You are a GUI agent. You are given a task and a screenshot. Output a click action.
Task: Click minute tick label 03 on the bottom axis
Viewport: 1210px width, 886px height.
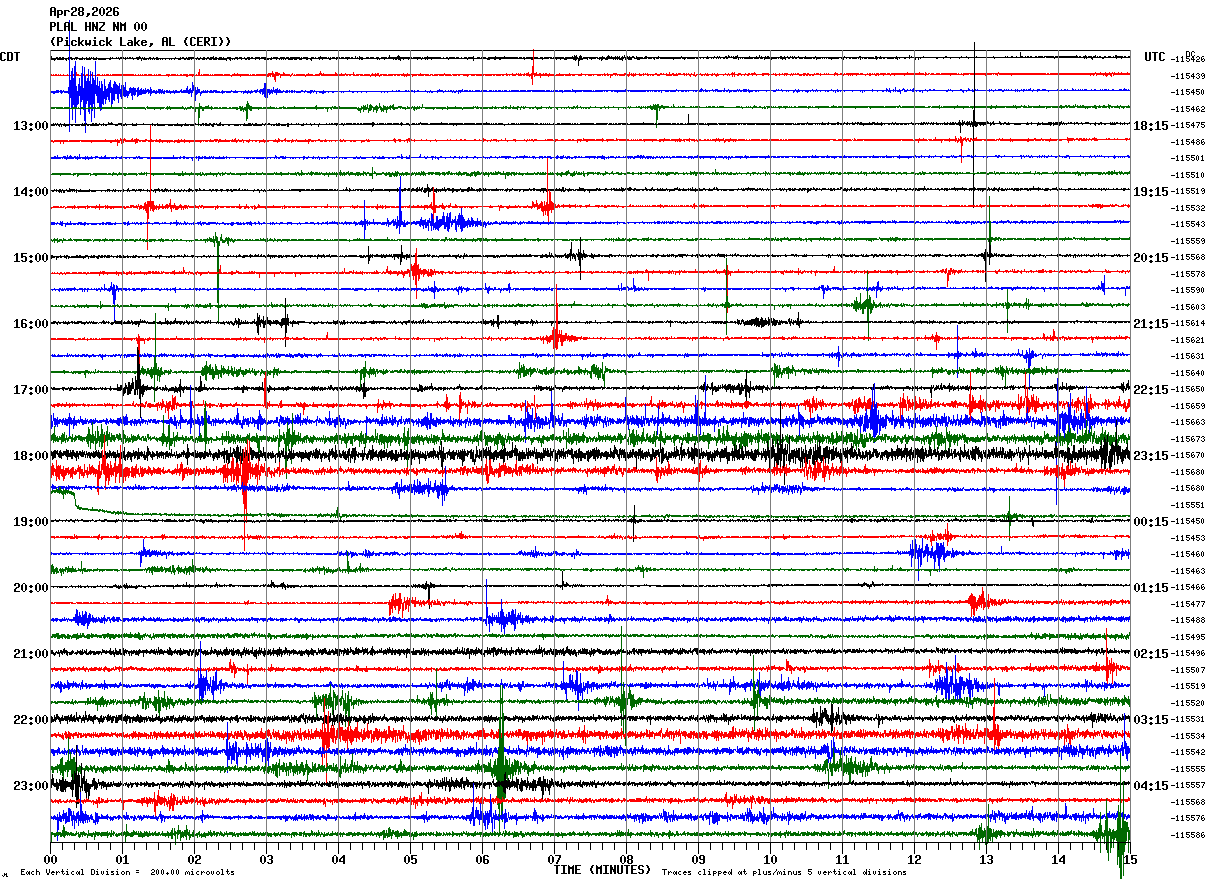click(266, 860)
